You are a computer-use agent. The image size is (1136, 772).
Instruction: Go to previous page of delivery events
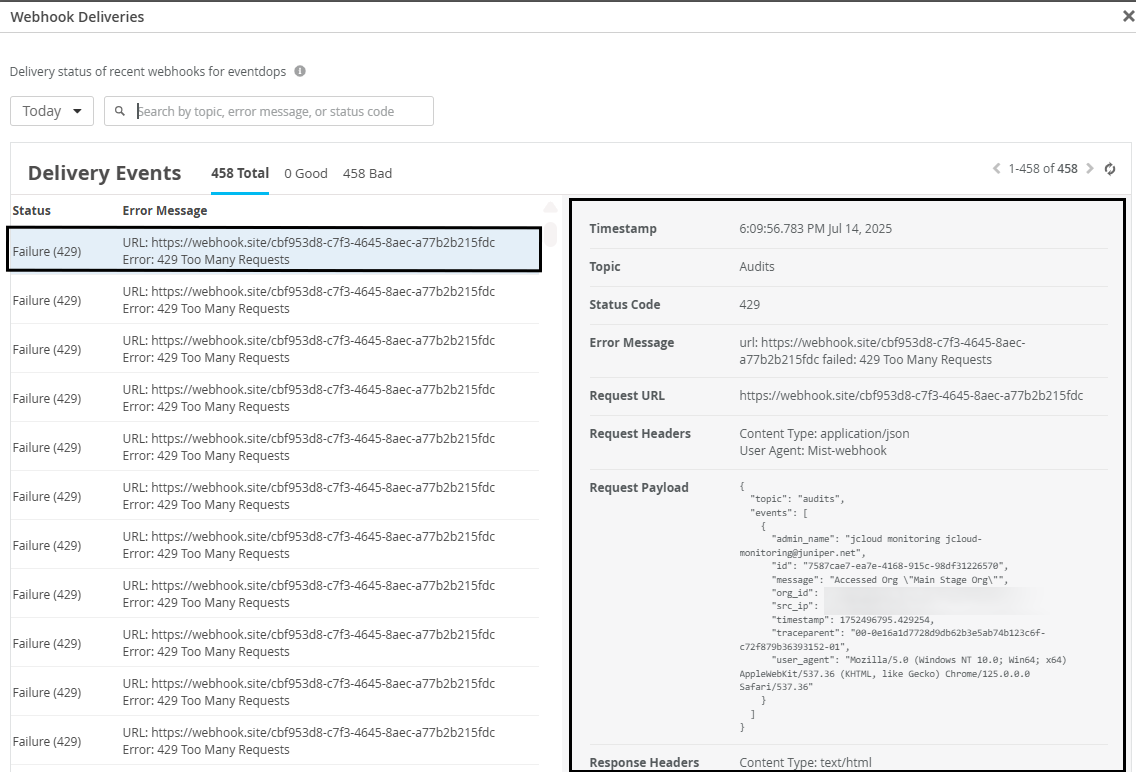click(x=996, y=169)
